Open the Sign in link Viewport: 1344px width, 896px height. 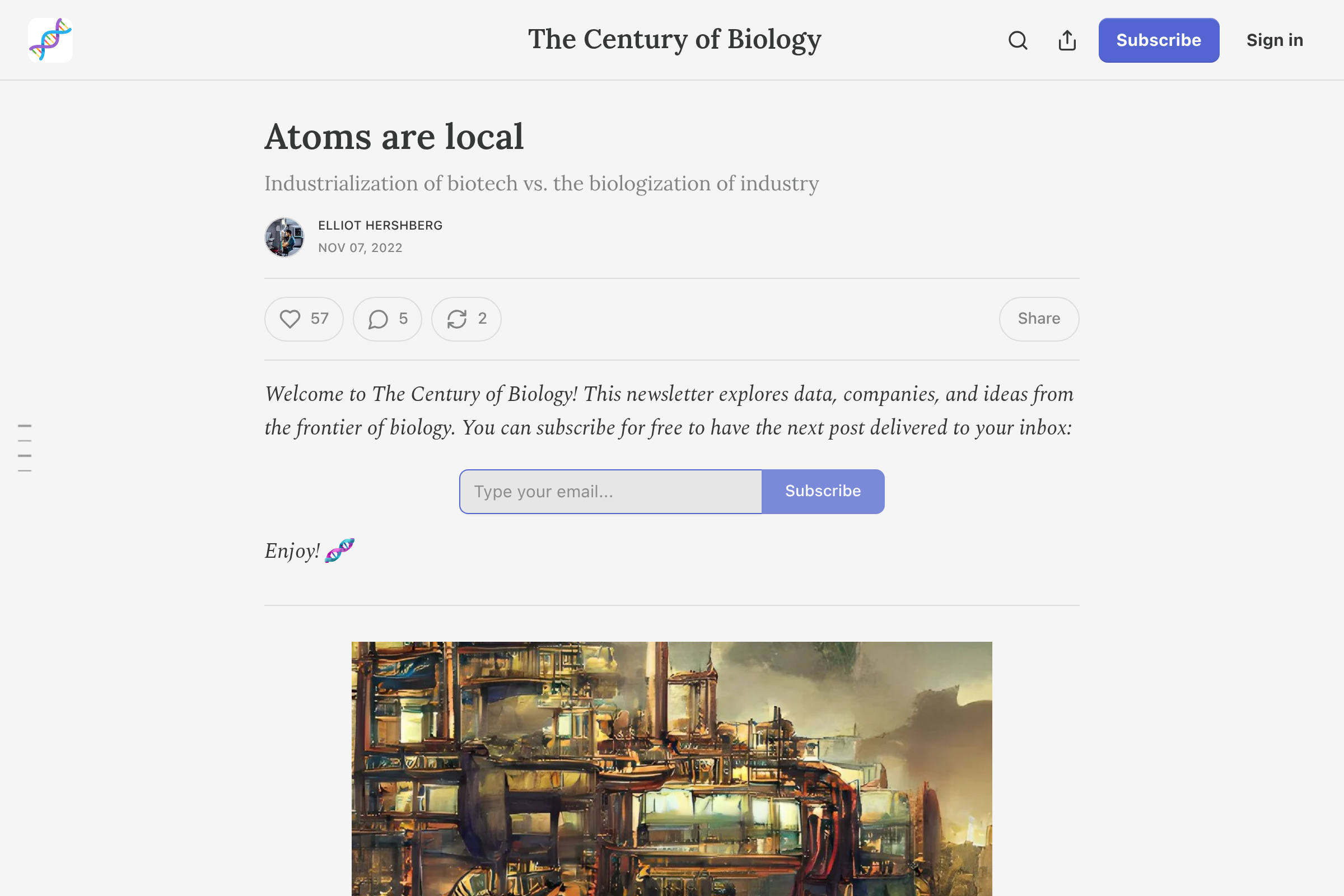pyautogui.click(x=1275, y=40)
